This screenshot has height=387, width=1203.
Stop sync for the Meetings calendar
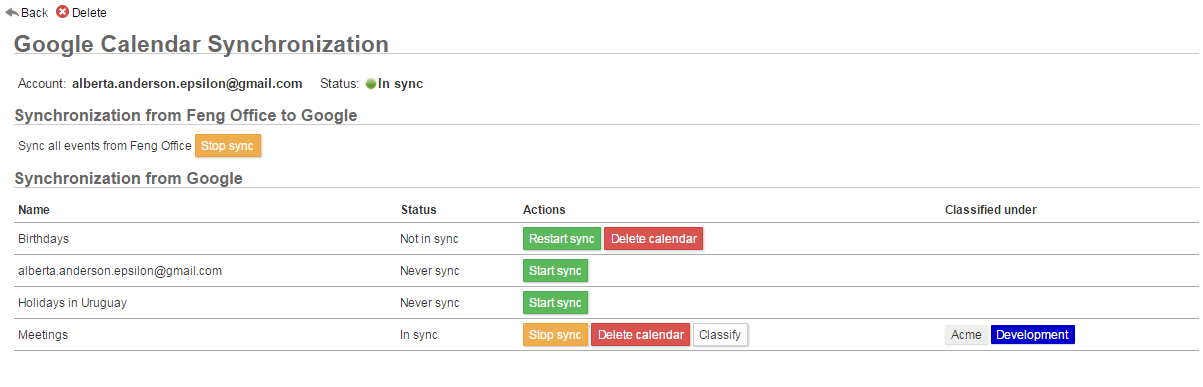pos(555,335)
